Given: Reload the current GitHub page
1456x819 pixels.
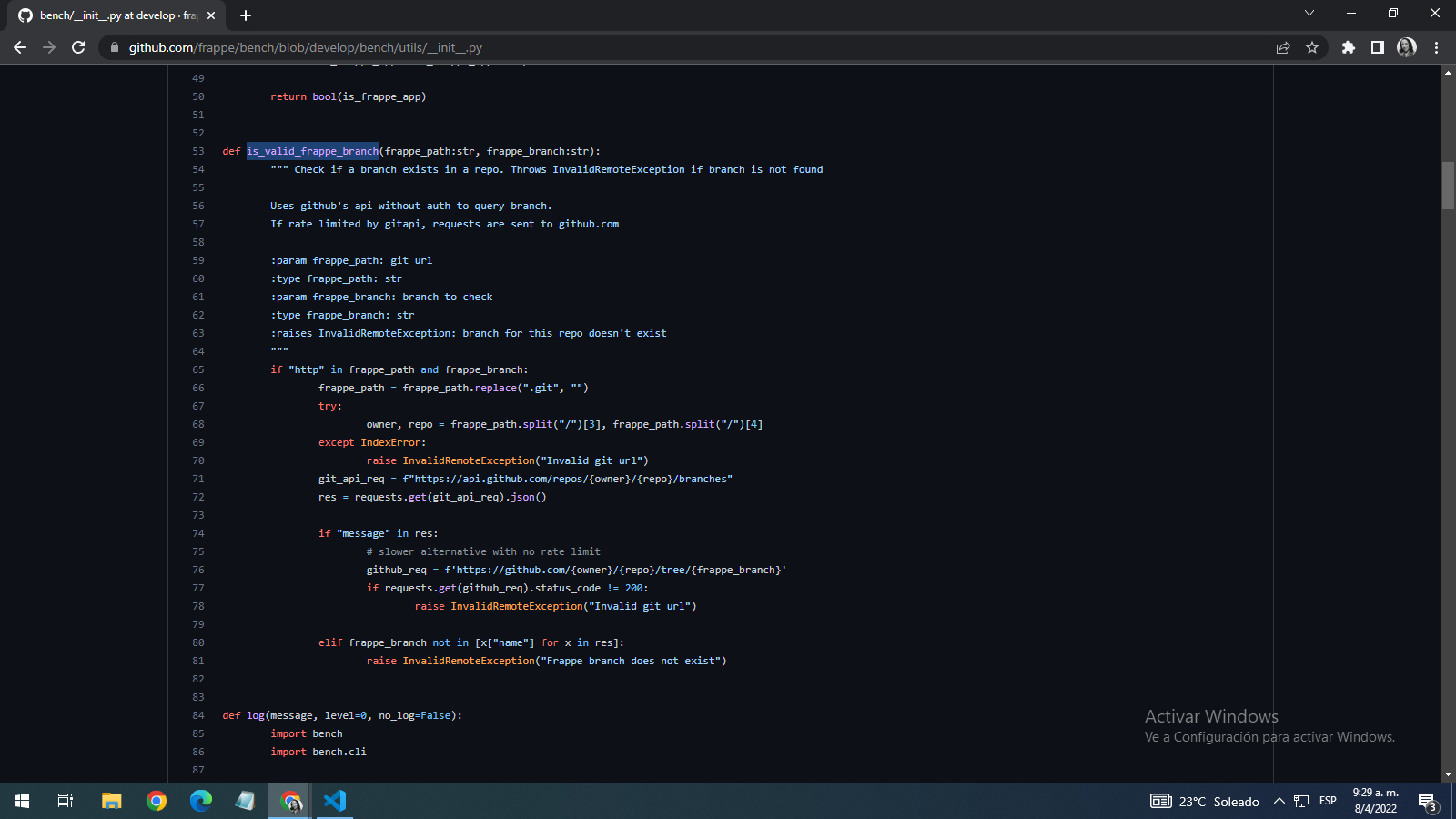Looking at the screenshot, I should tap(78, 47).
